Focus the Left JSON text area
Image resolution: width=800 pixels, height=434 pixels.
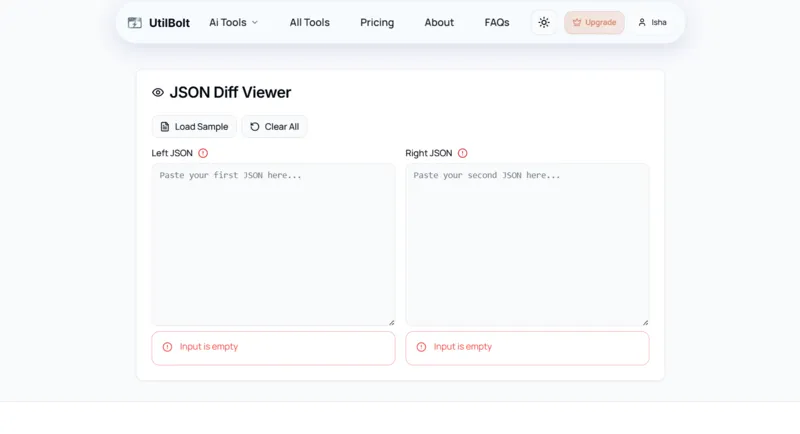pos(273,244)
